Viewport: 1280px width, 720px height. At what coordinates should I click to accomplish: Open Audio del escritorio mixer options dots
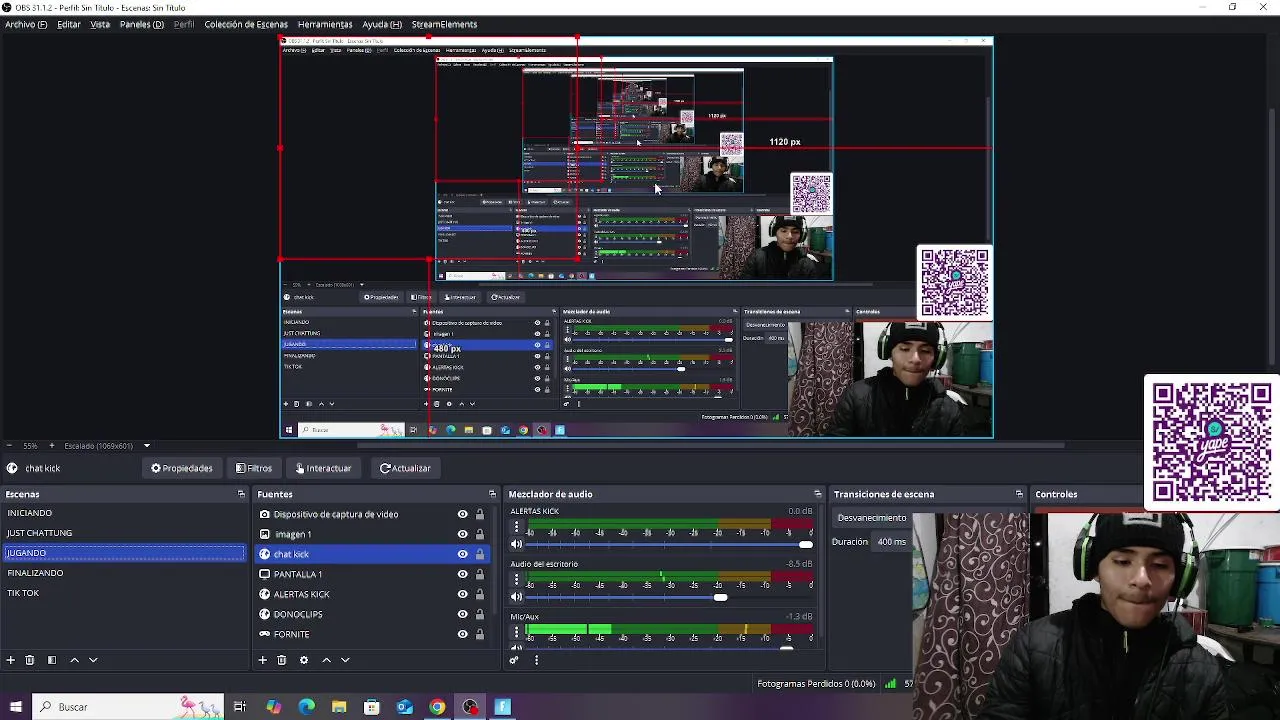(x=517, y=580)
